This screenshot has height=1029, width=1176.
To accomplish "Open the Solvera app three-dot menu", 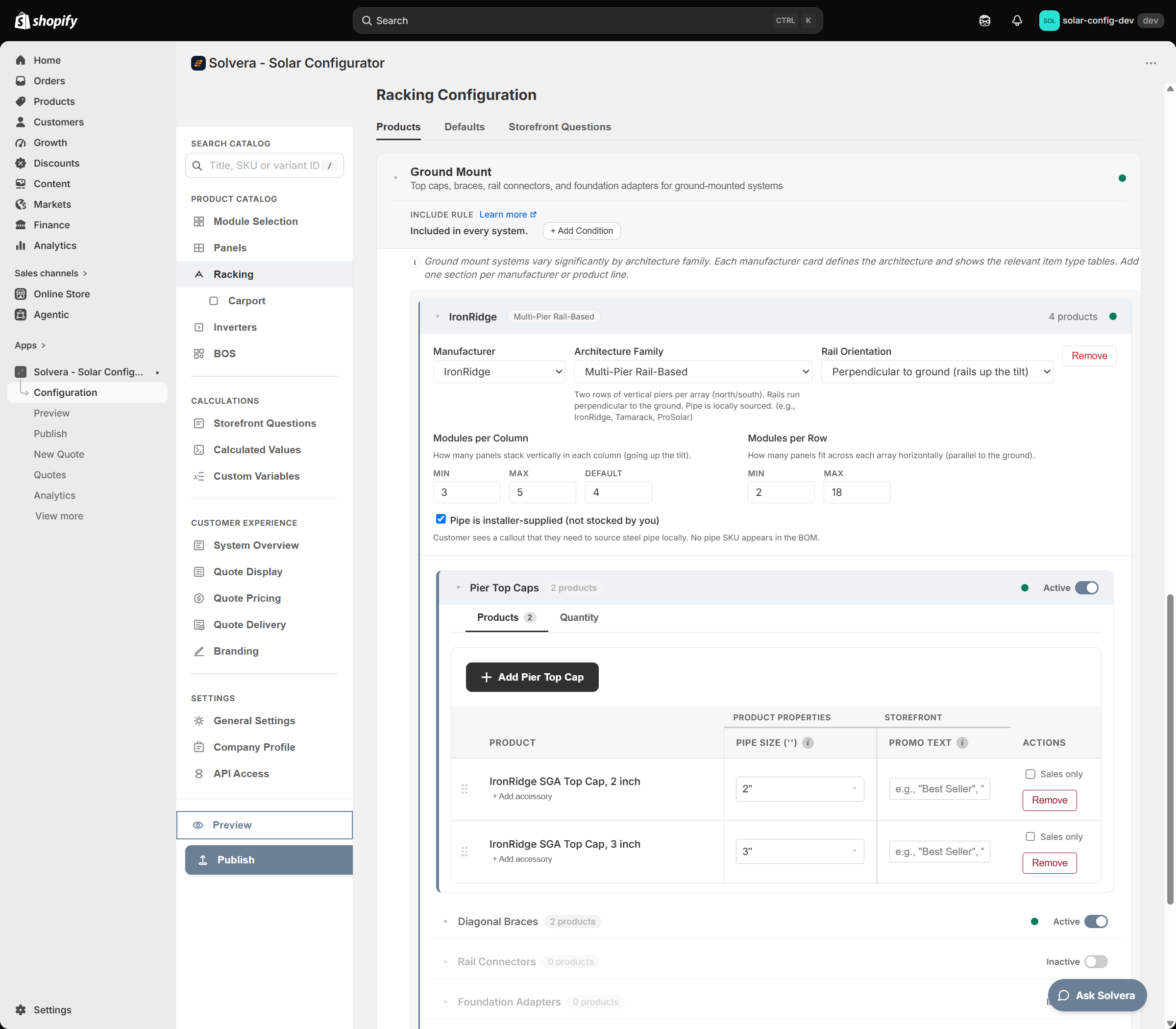I will [x=1151, y=63].
